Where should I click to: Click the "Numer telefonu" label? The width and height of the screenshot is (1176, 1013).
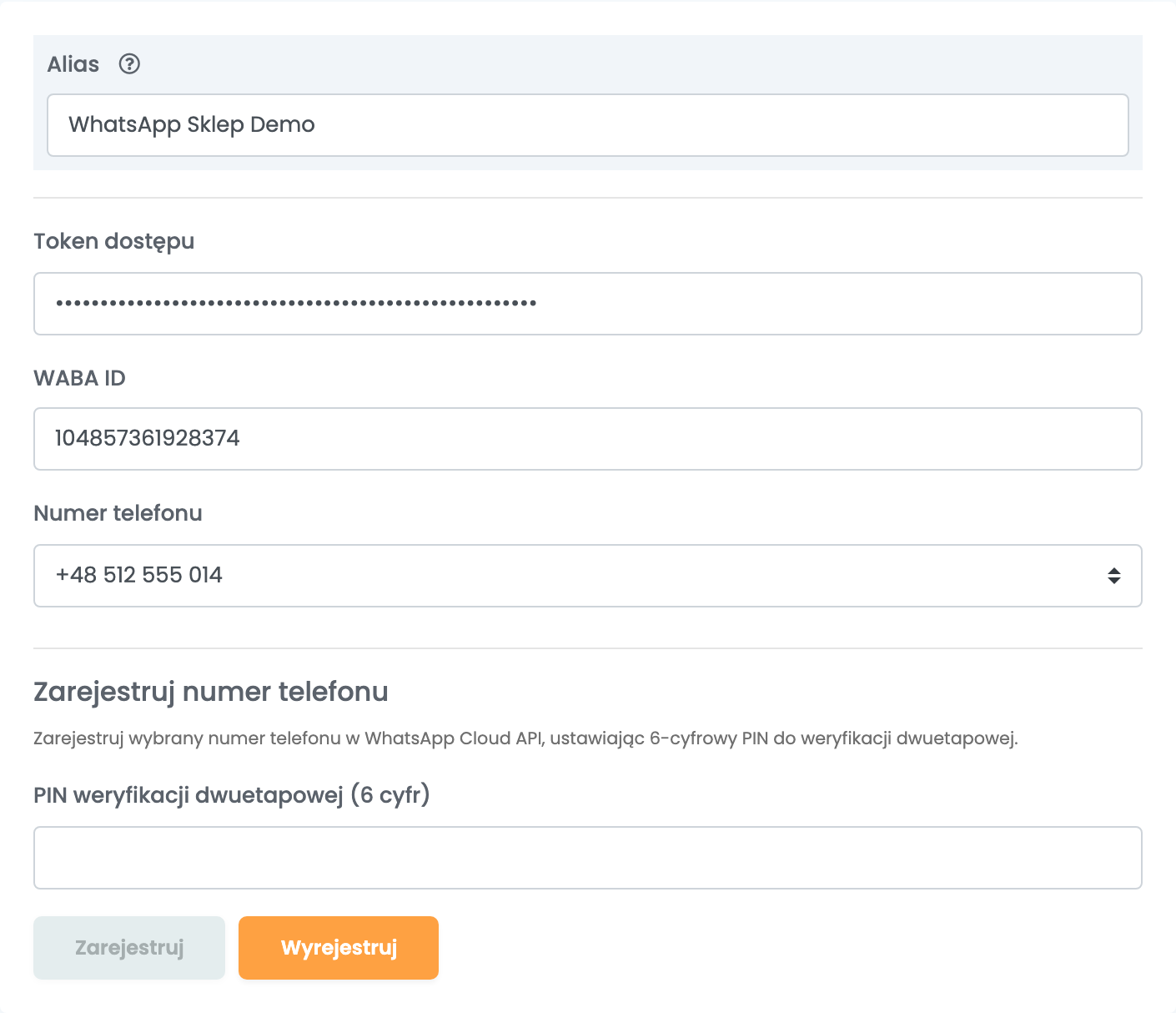click(118, 513)
